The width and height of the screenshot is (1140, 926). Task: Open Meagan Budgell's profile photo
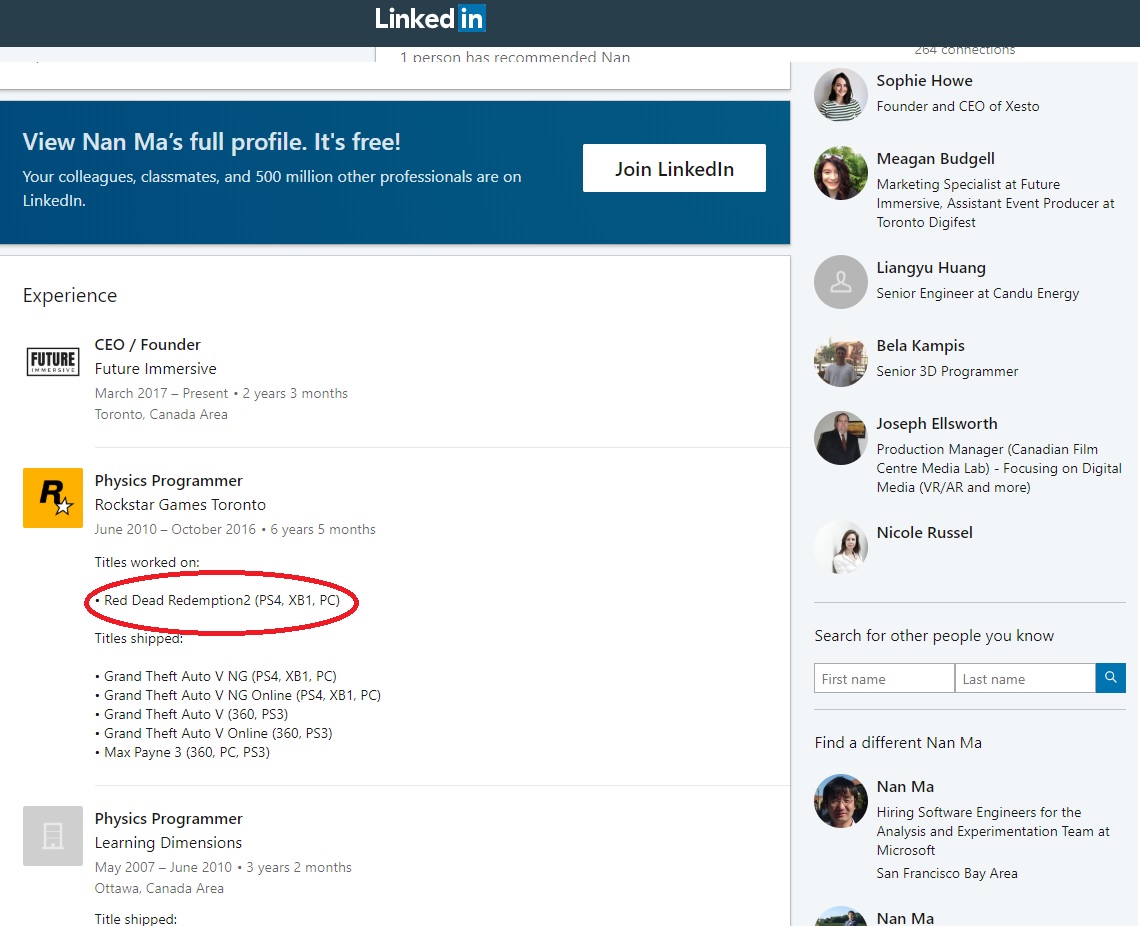click(x=840, y=173)
